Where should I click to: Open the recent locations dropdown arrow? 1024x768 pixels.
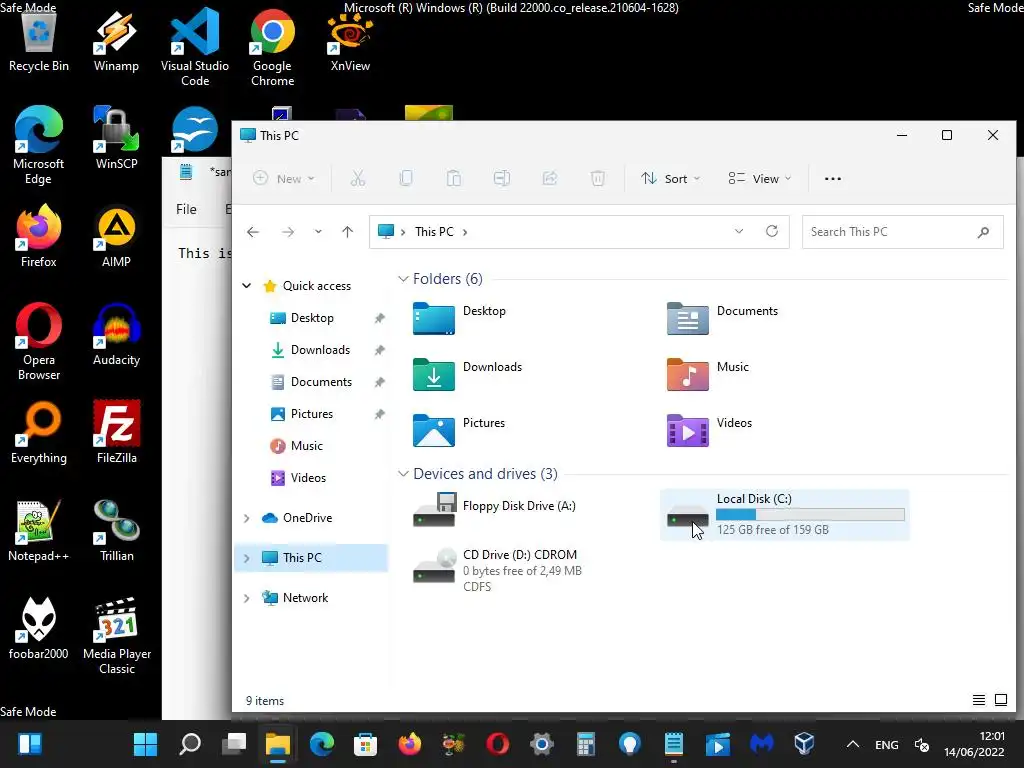point(318,232)
